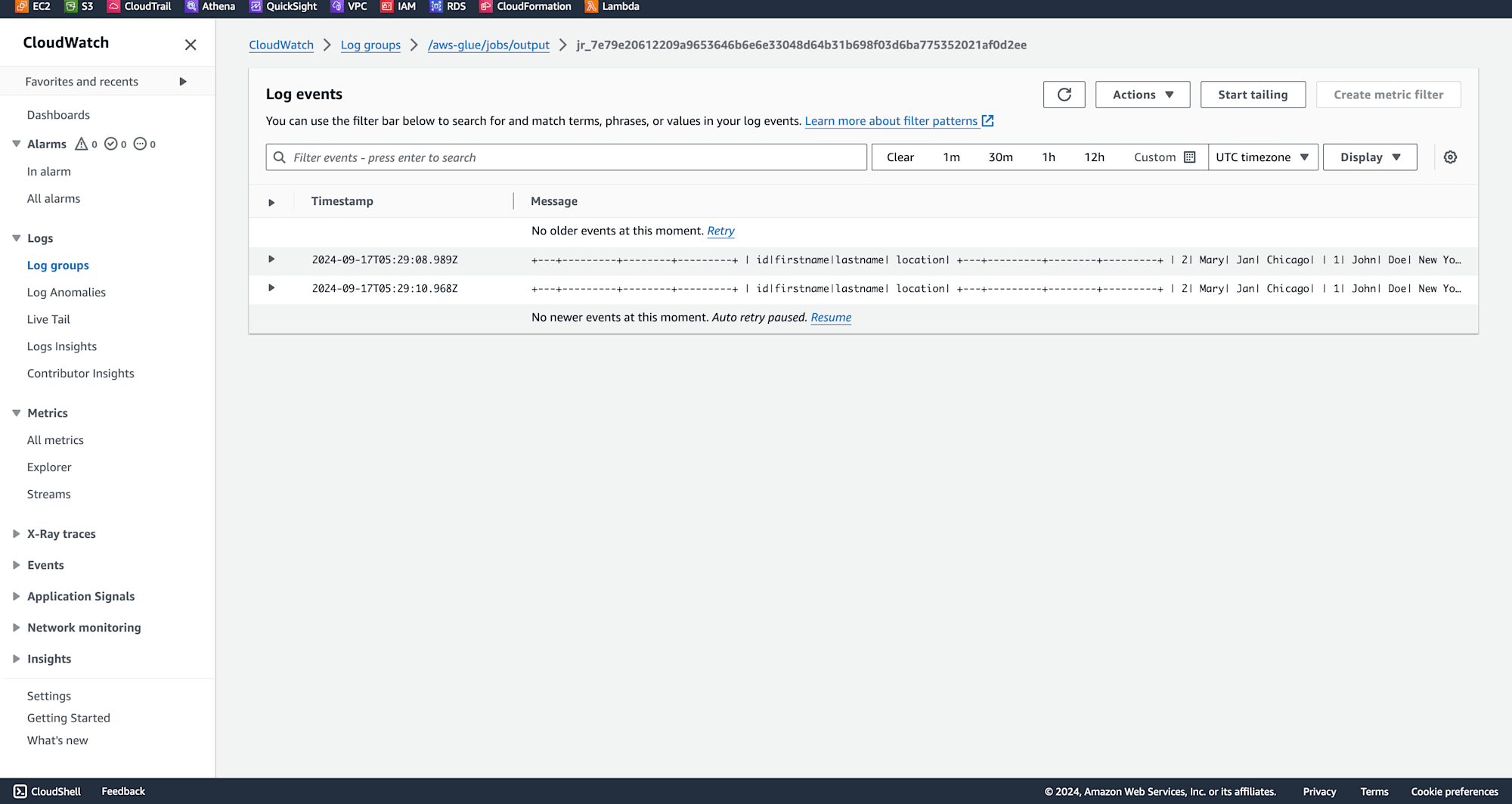This screenshot has width=1512, height=804.
Task: Open All metrics
Action: (55, 440)
